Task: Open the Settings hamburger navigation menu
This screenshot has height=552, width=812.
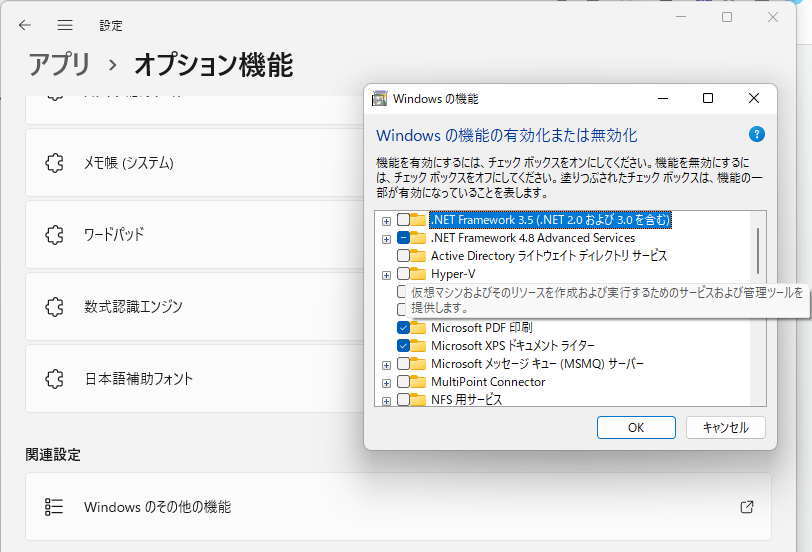Action: click(65, 25)
